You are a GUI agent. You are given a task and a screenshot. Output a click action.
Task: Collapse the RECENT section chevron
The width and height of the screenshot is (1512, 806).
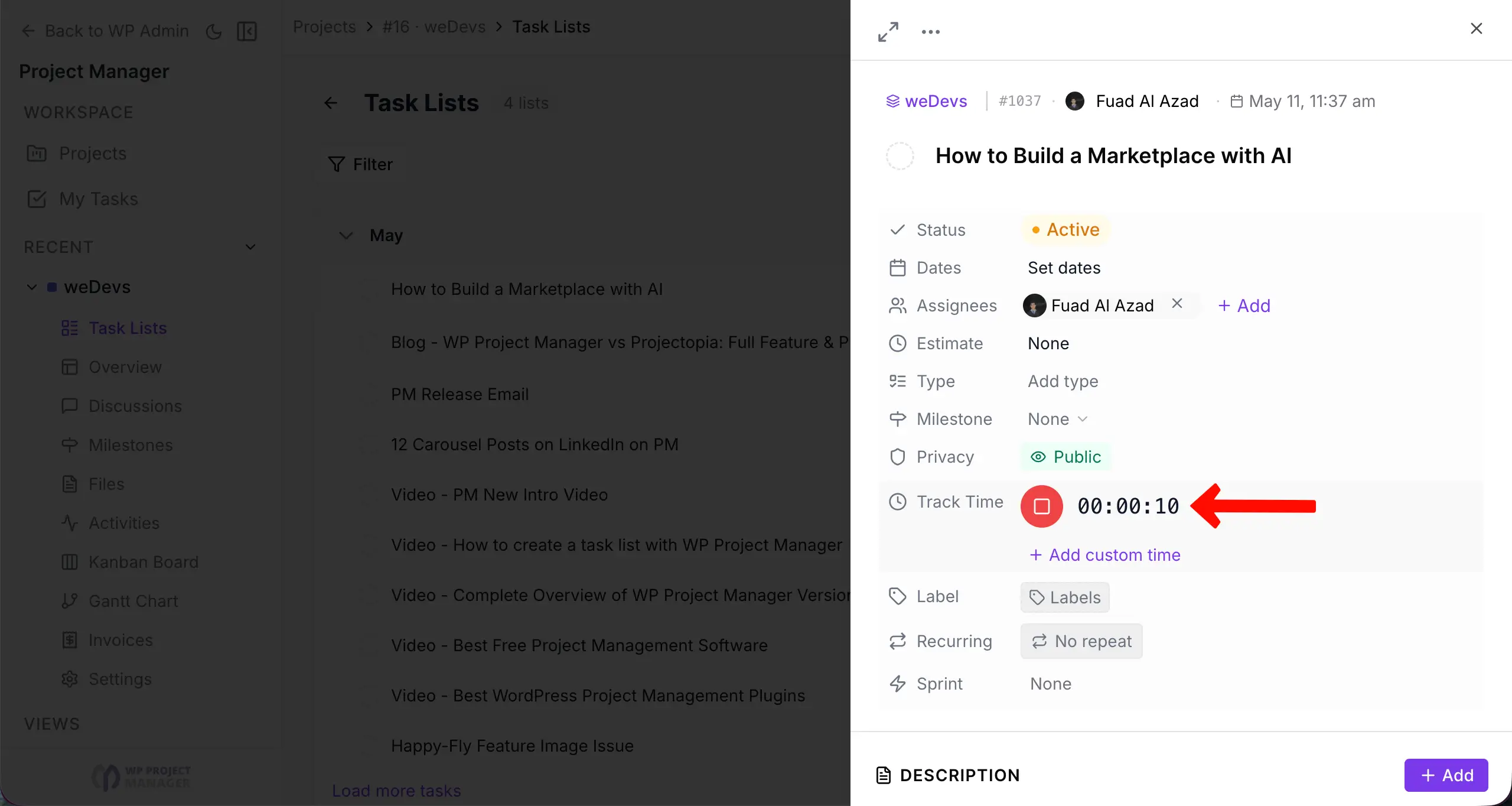250,247
